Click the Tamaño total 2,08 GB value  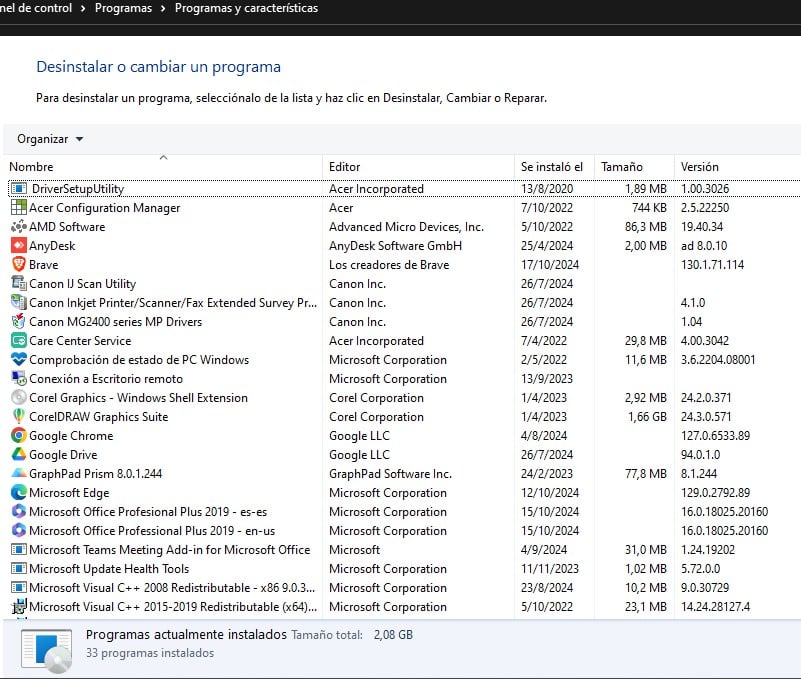pyautogui.click(x=393, y=635)
